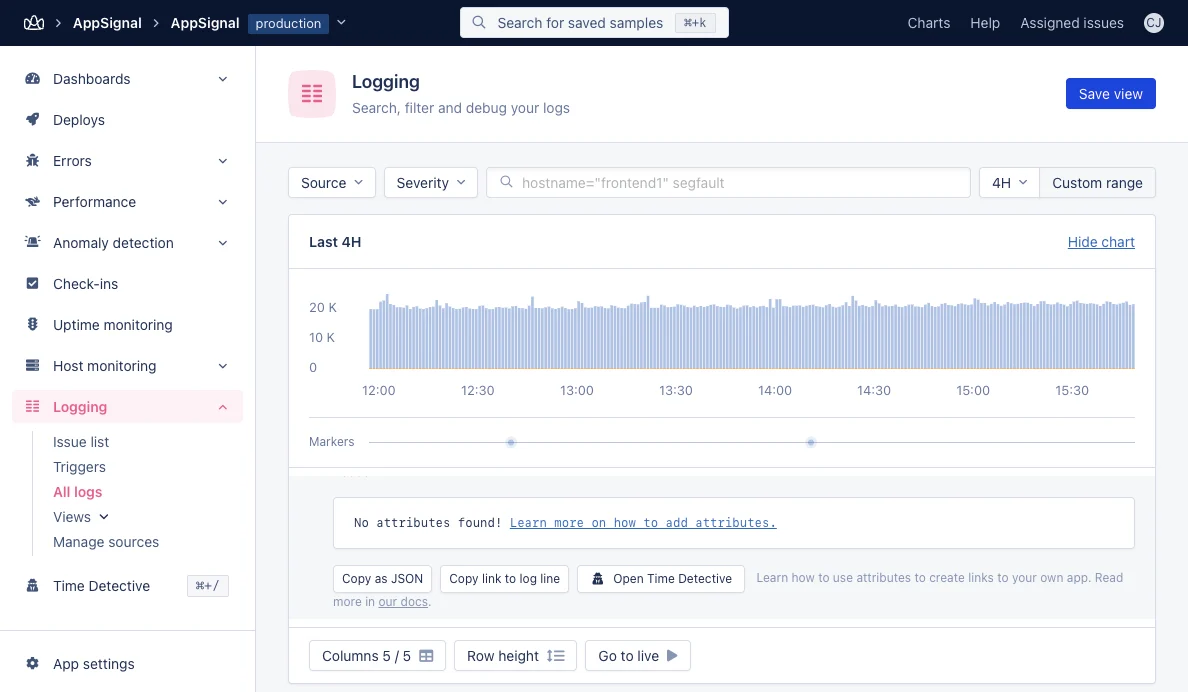
Task: Expand the Errors menu chevron
Action: (x=223, y=161)
